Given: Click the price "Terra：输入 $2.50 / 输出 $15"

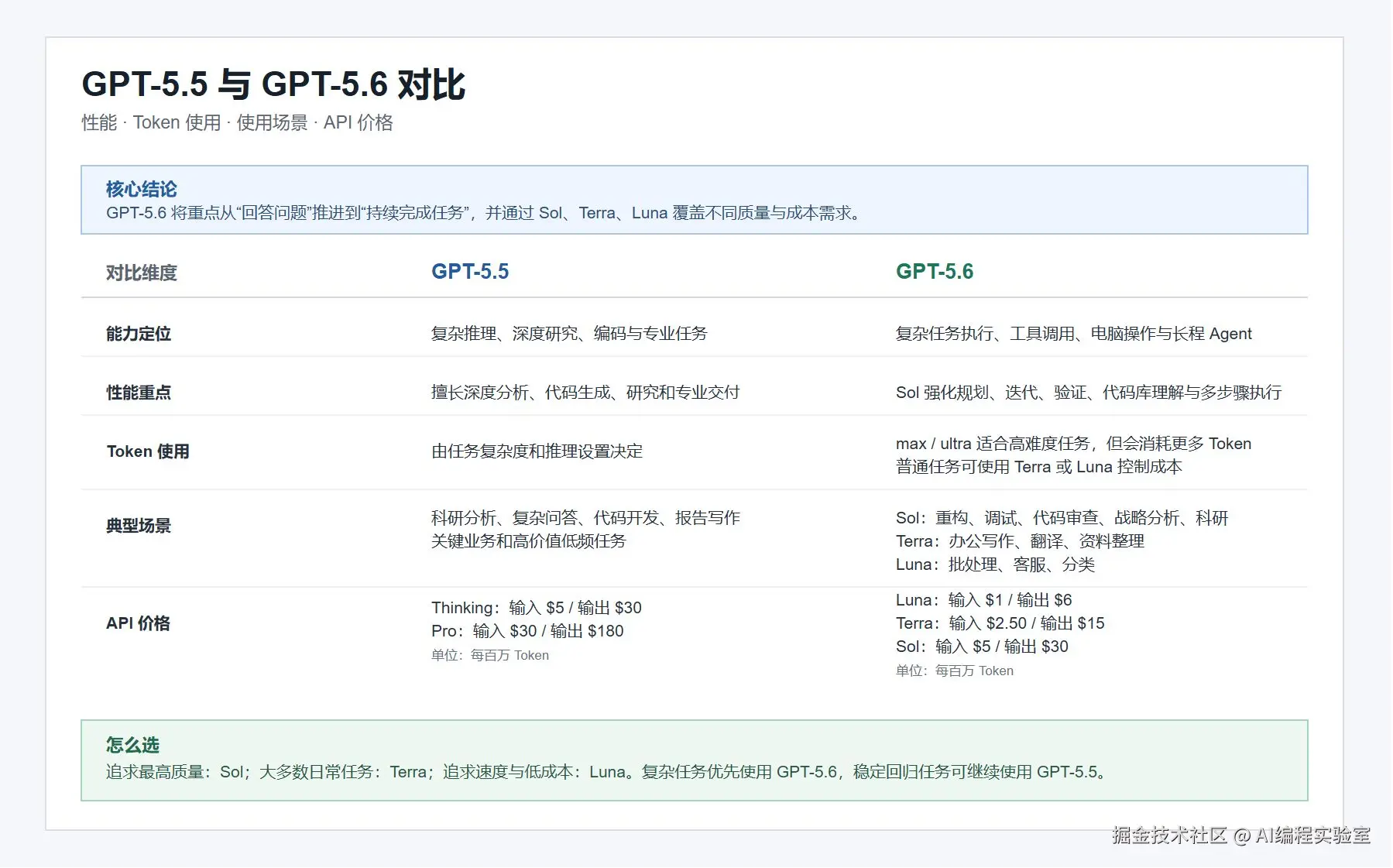Looking at the screenshot, I should pyautogui.click(x=1000, y=623).
